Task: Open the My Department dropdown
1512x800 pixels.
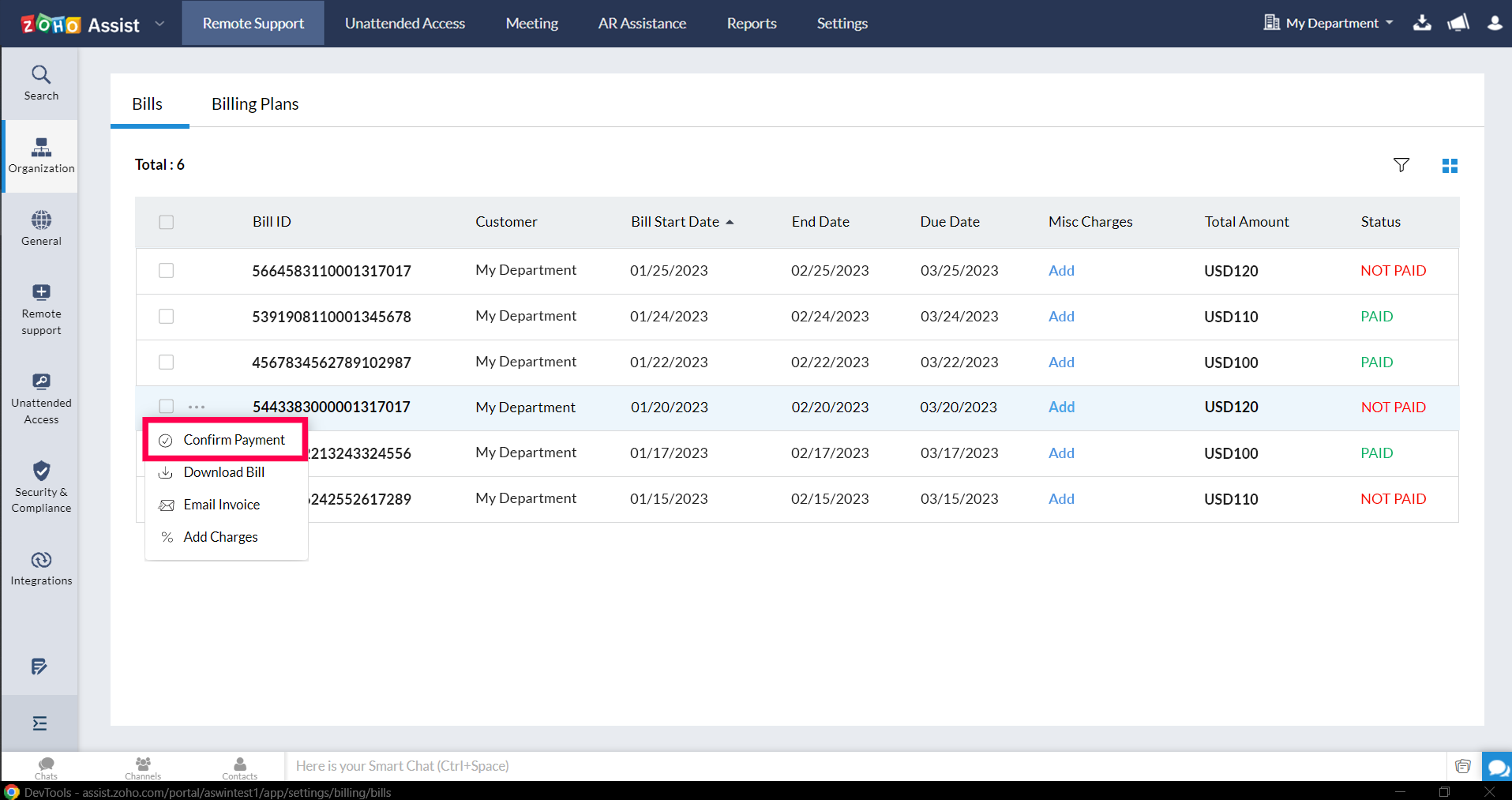Action: (1327, 23)
